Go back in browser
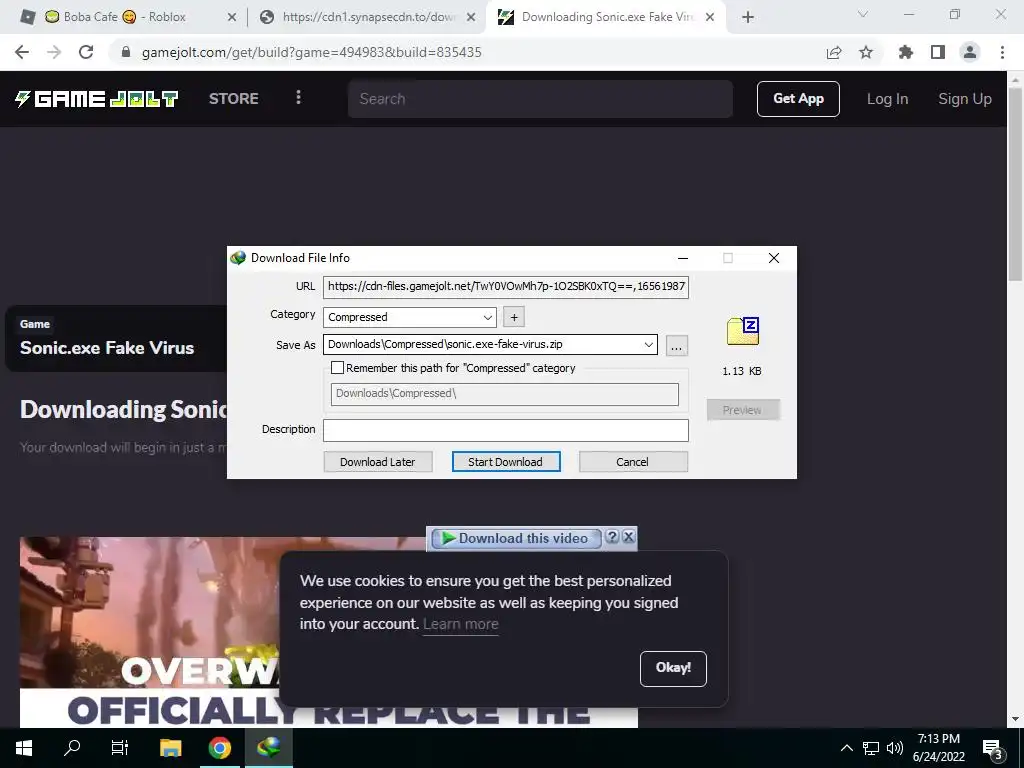 click(22, 52)
